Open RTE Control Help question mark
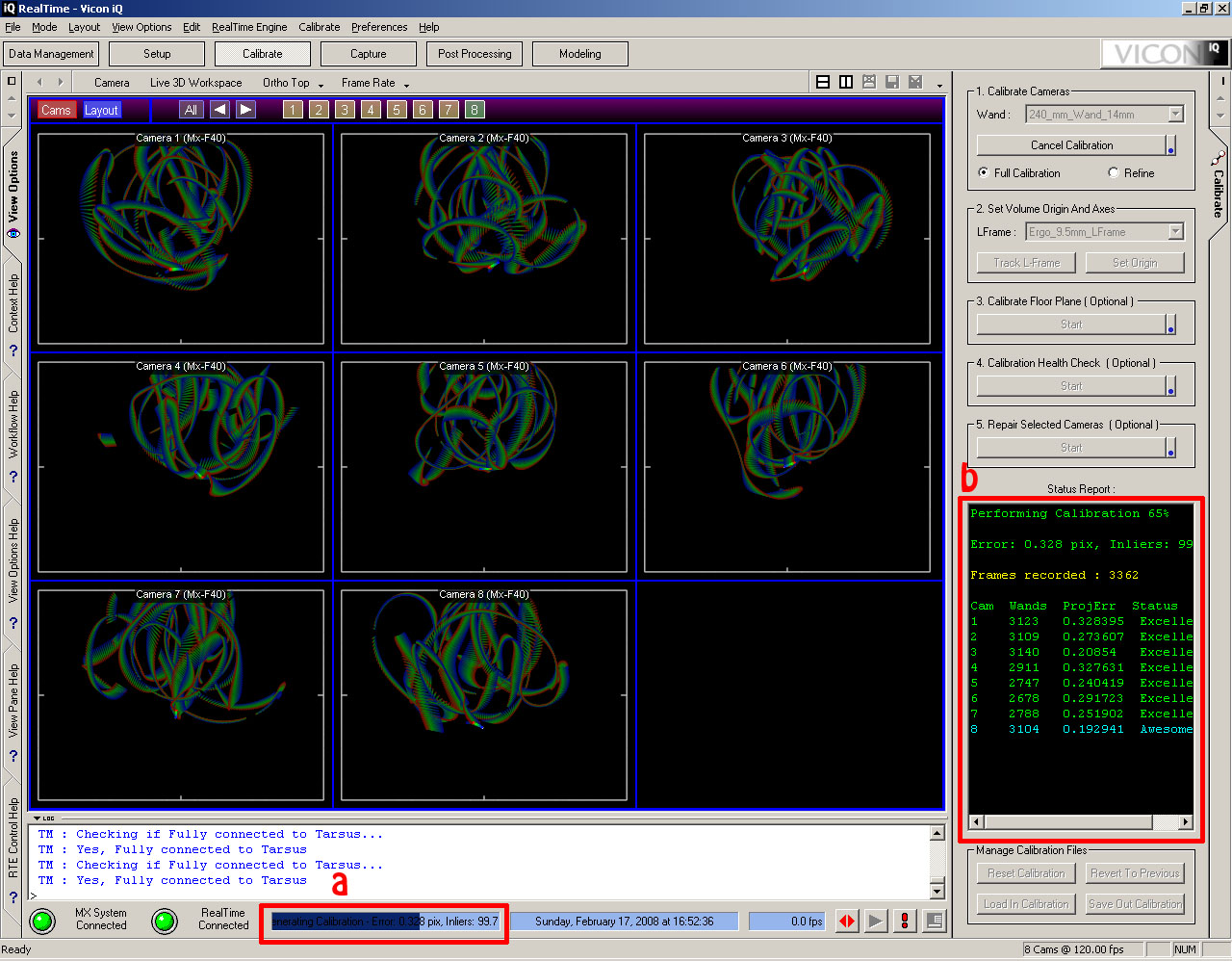 point(13,897)
